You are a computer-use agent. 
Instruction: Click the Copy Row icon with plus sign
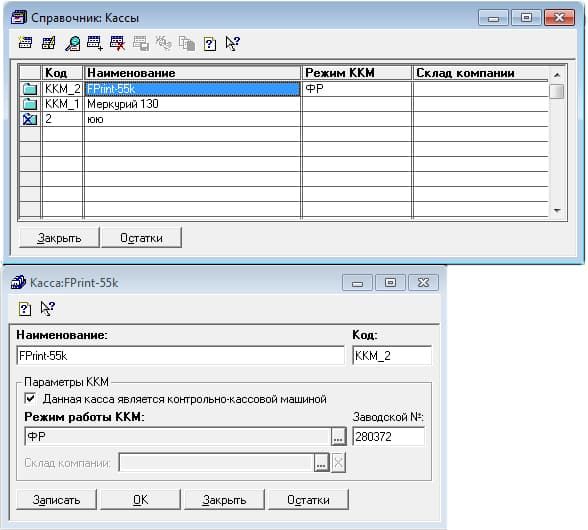94,43
